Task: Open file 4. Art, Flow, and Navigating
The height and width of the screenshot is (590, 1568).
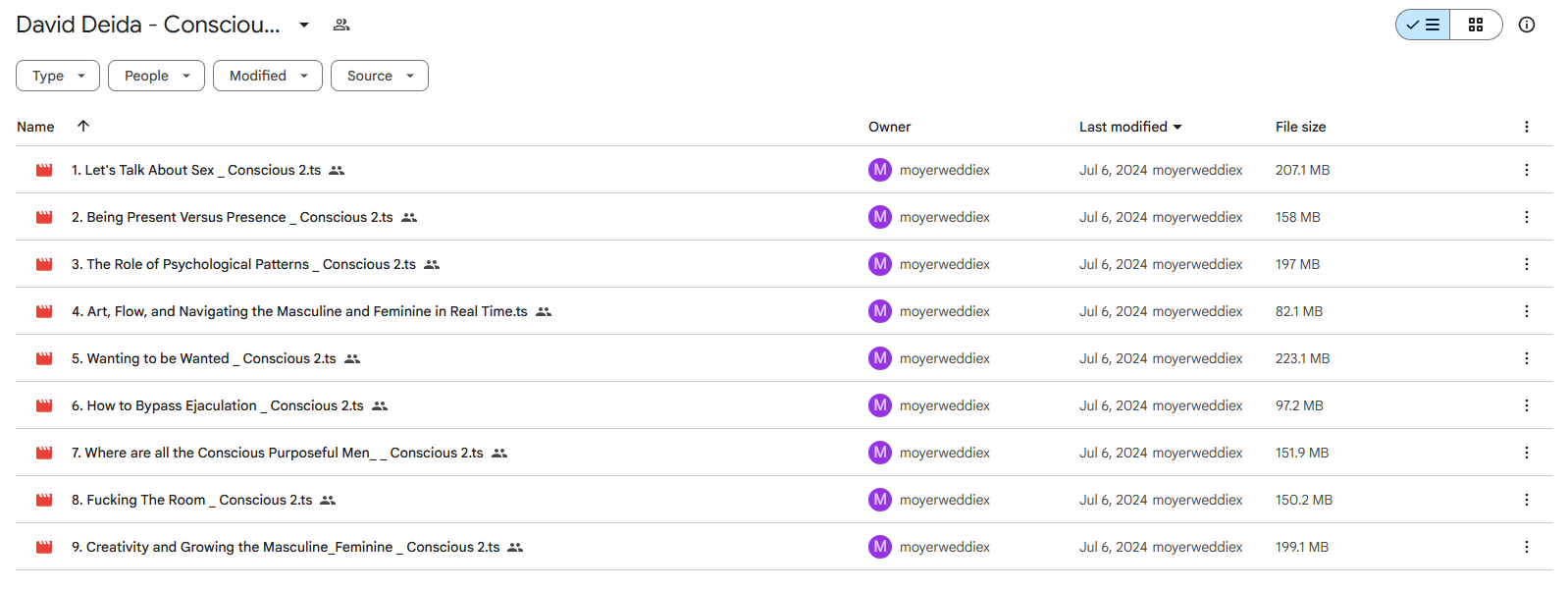Action: [x=299, y=311]
